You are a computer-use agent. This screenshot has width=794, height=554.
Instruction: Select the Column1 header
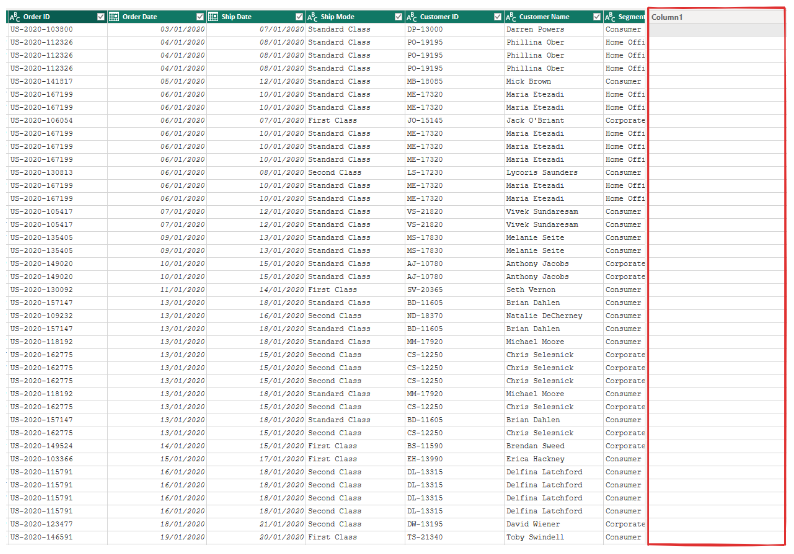716,17
